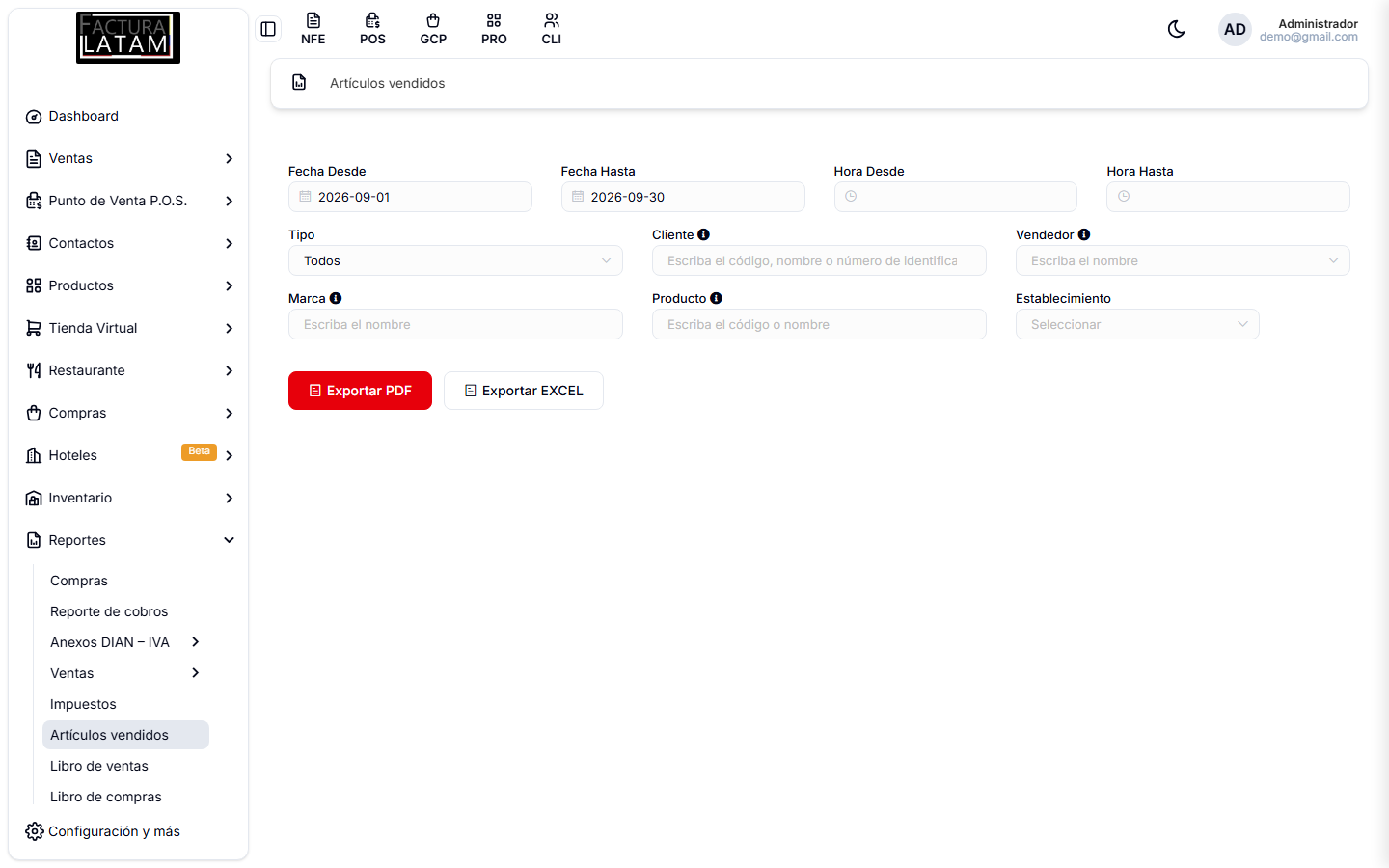Screen dimensions: 1389x868
Task: Open the Tipo dropdown showing Todos
Action: [455, 260]
